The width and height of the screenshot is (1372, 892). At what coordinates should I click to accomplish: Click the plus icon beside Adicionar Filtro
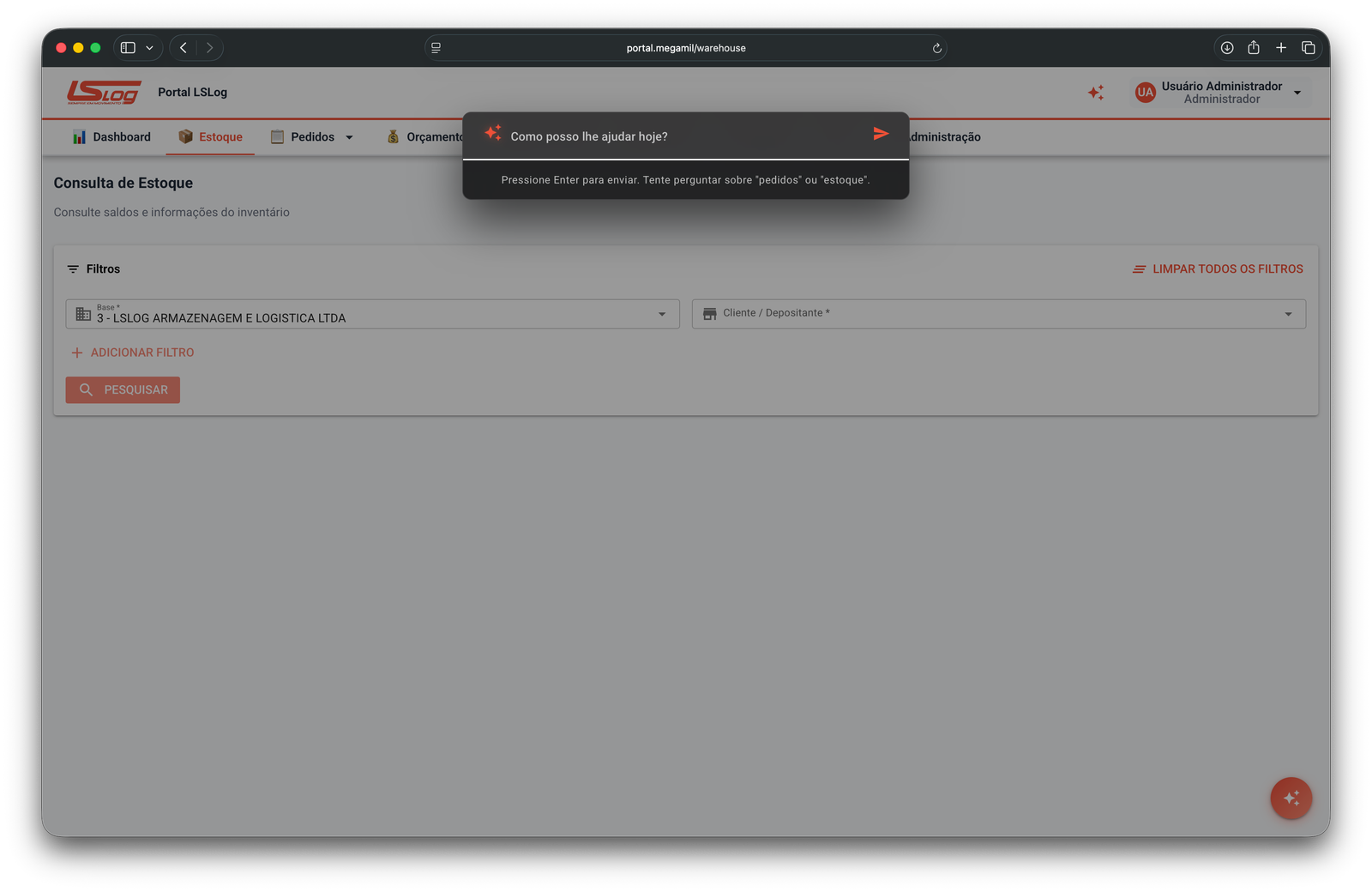[x=75, y=352]
